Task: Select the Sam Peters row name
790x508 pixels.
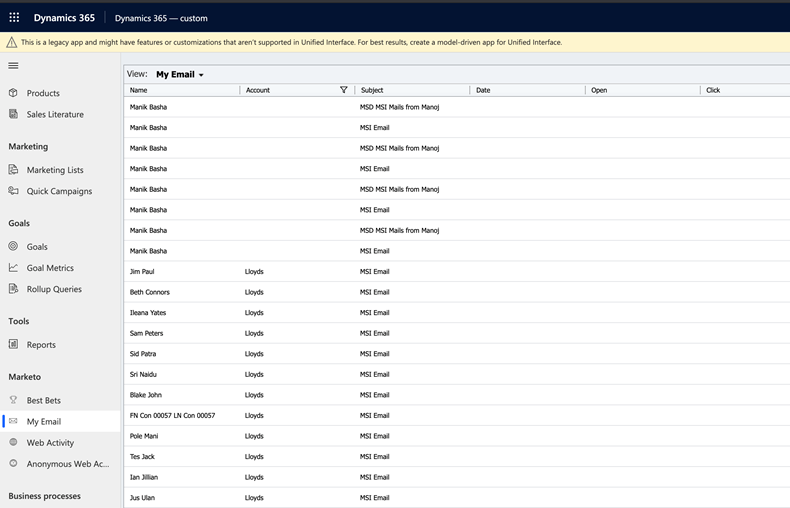Action: click(146, 334)
